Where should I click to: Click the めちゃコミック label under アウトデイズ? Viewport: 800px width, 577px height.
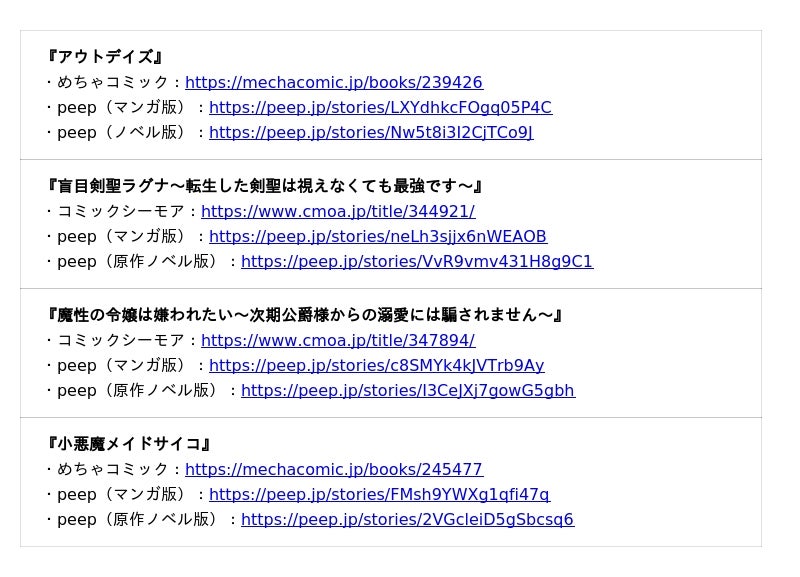(x=113, y=83)
